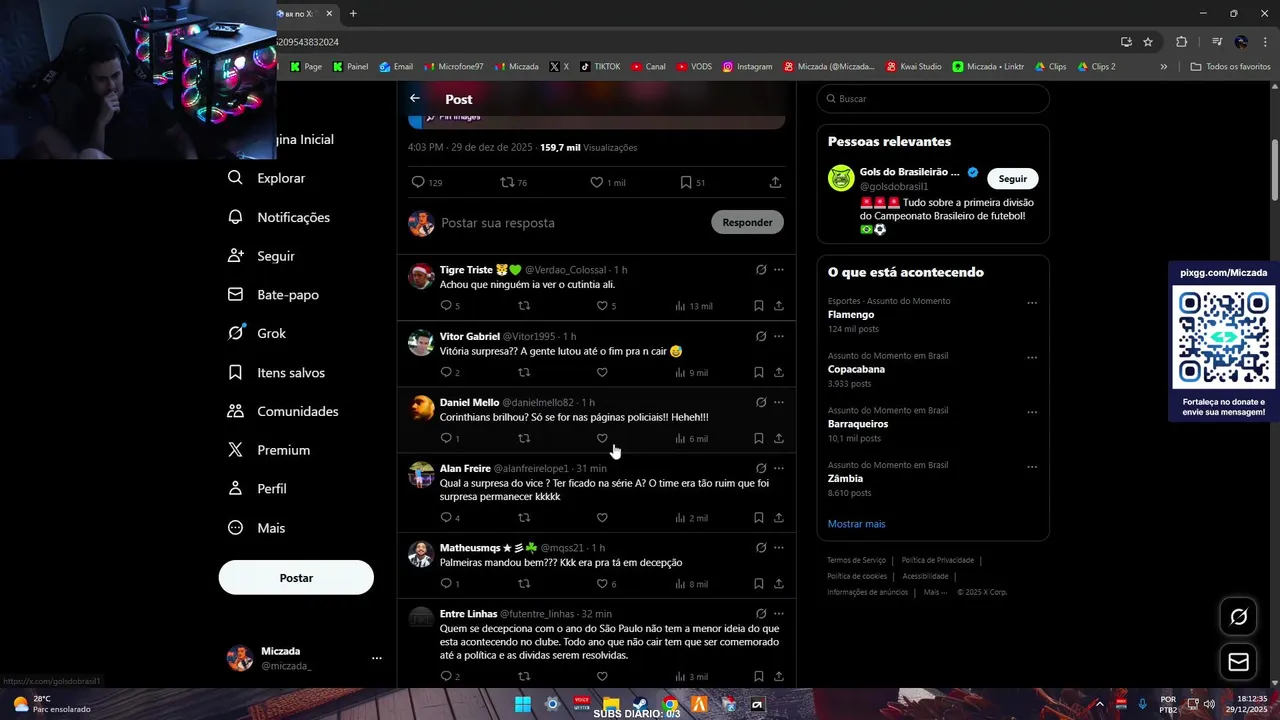Click the Mostrar mais link
1280x720 pixels.
coord(856,524)
